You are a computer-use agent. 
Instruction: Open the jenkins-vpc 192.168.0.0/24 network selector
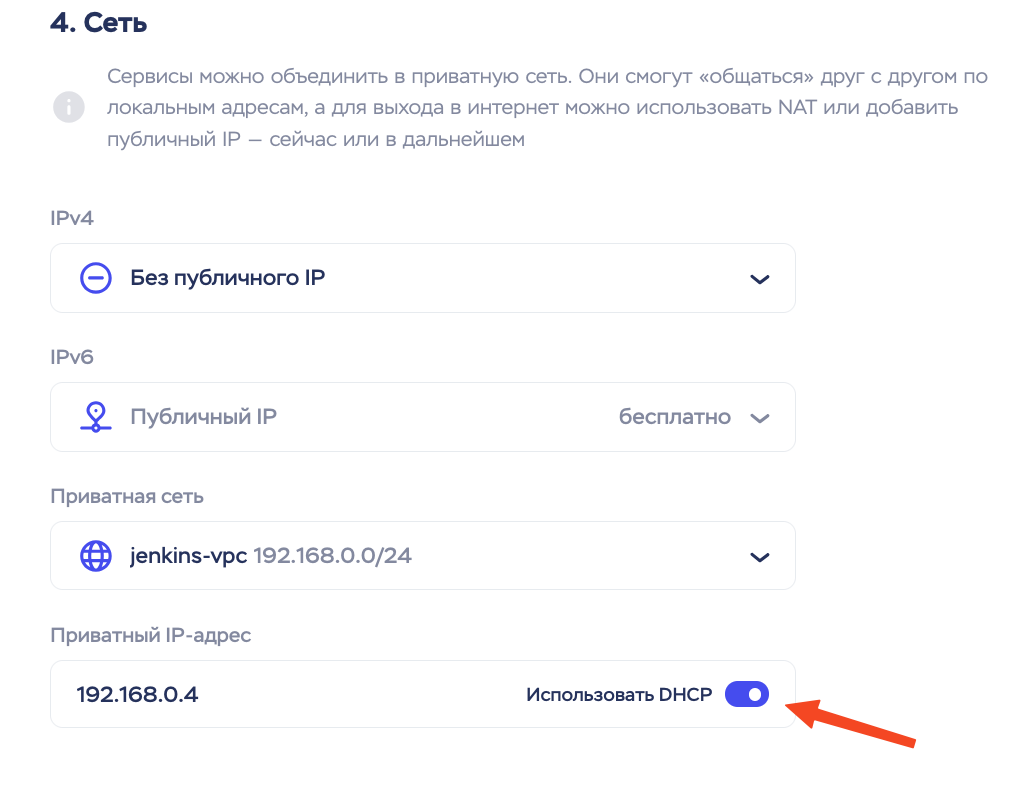[x=271, y=556]
